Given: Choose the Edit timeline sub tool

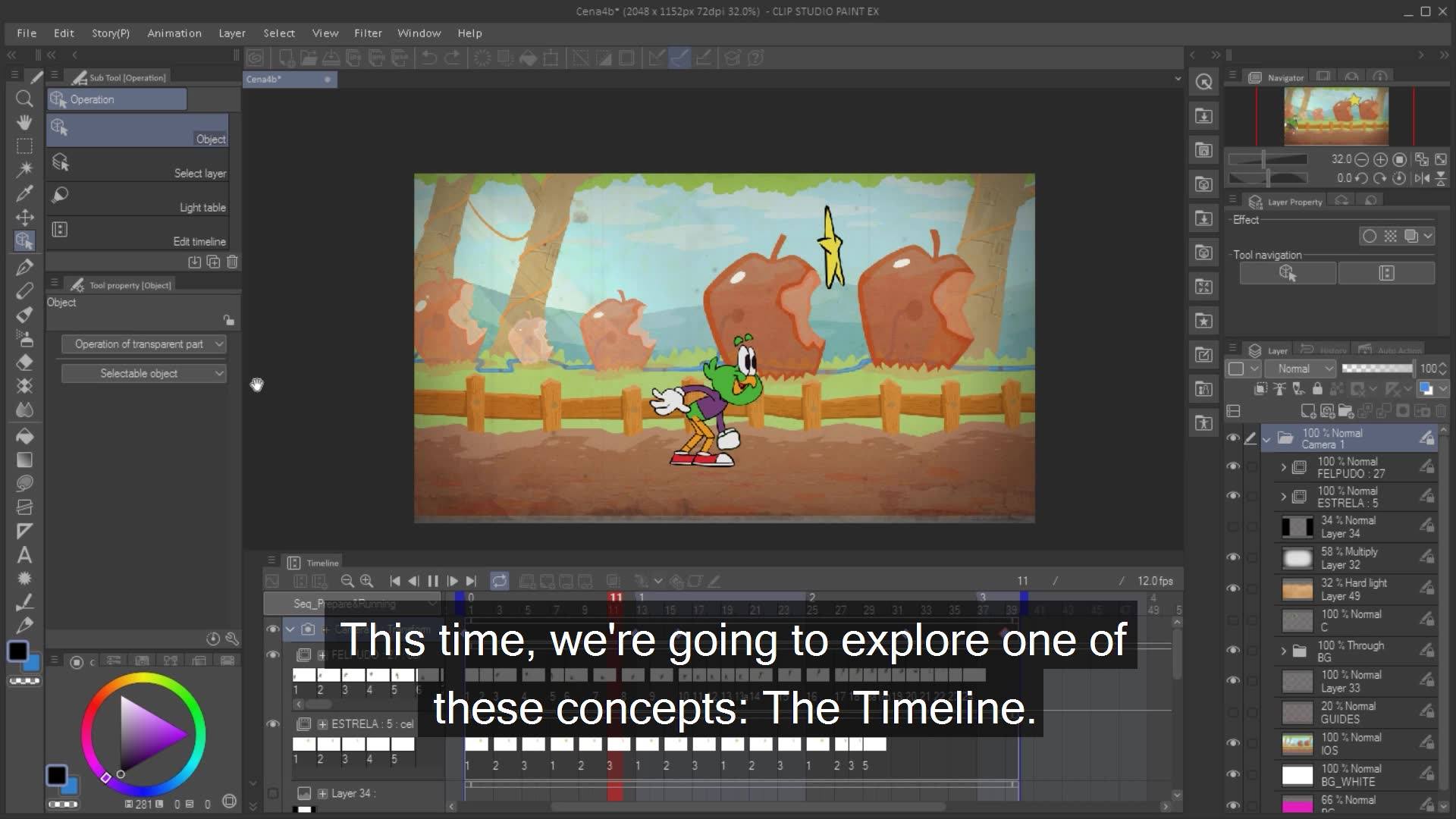Looking at the screenshot, I should click(x=138, y=233).
